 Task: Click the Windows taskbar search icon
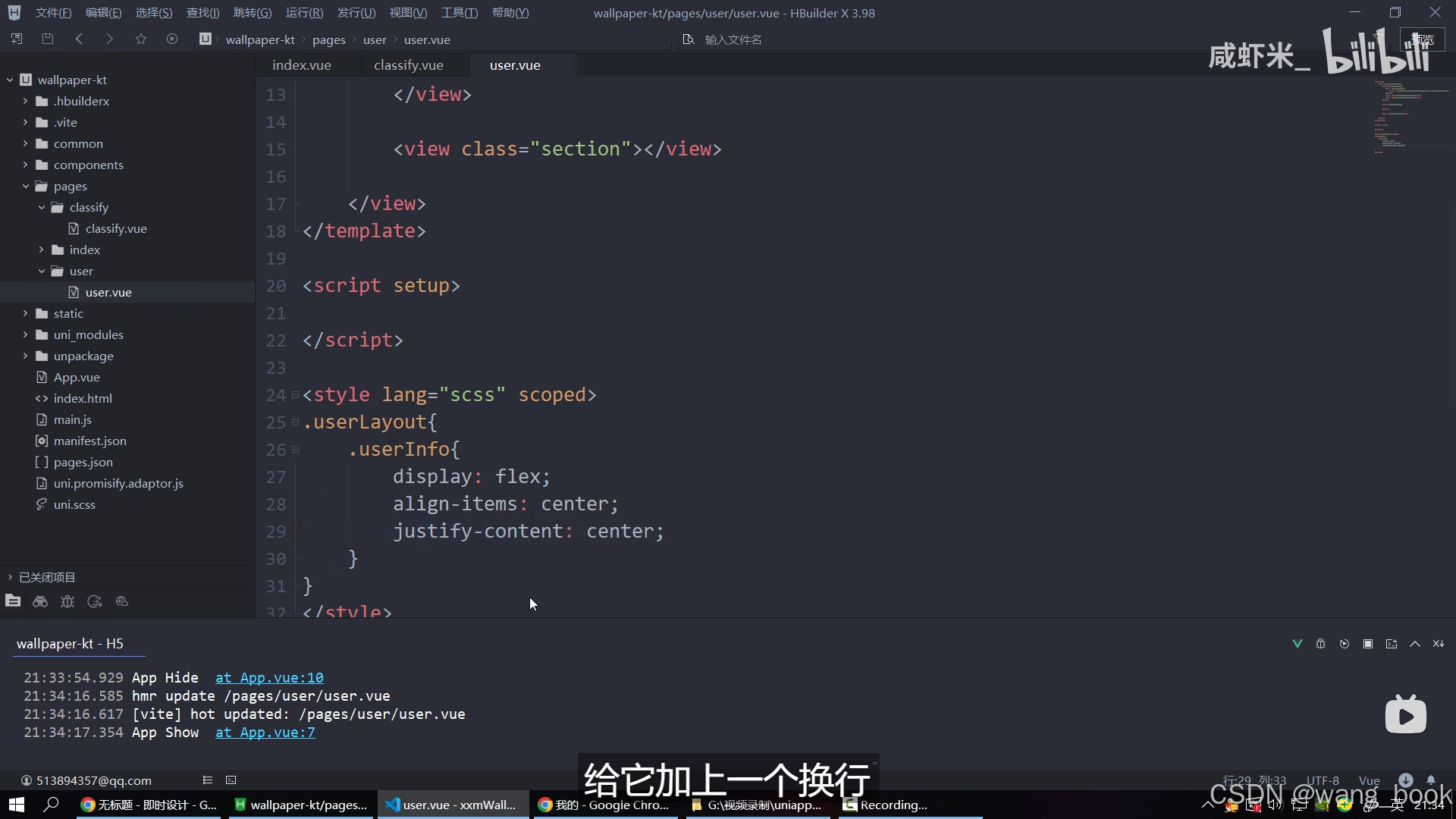[52, 805]
